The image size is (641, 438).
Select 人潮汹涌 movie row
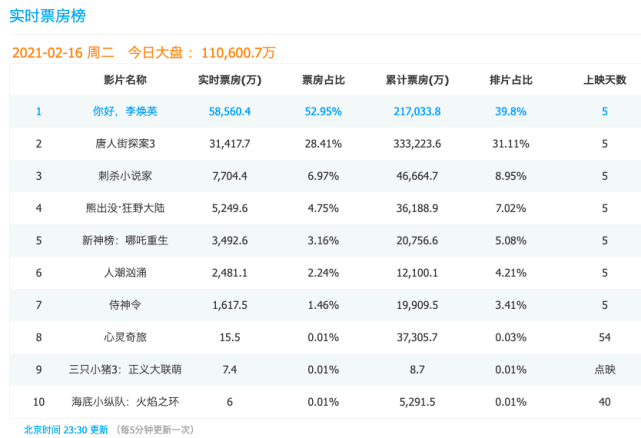tap(125, 273)
